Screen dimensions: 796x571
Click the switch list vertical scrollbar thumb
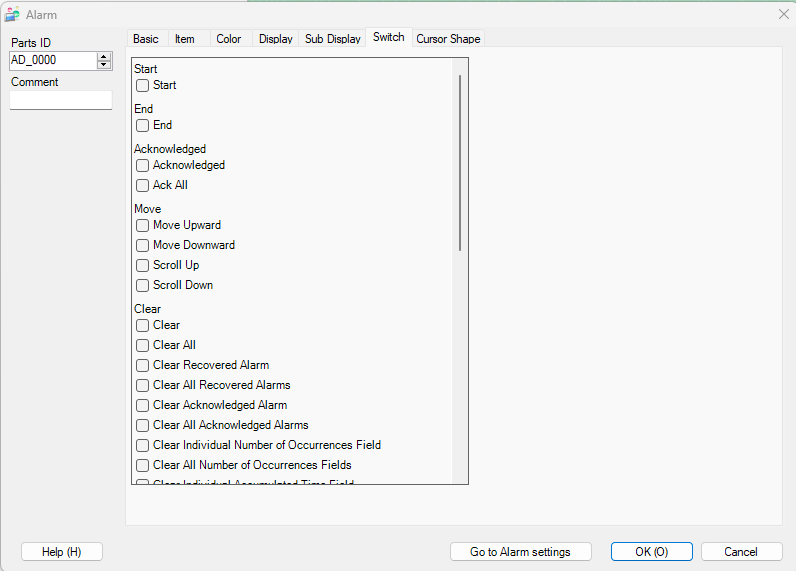point(460,163)
